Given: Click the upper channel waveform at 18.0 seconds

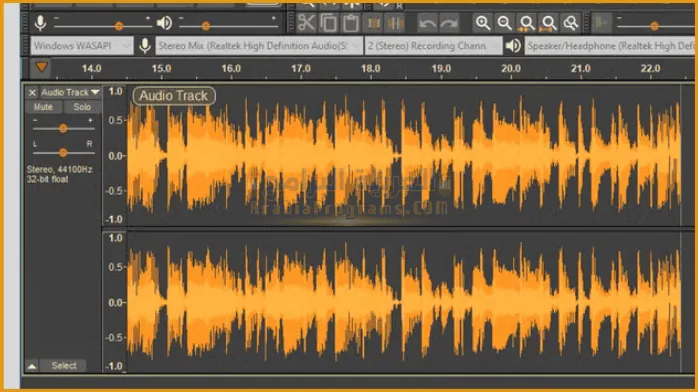Looking at the screenshot, I should 371,155.
